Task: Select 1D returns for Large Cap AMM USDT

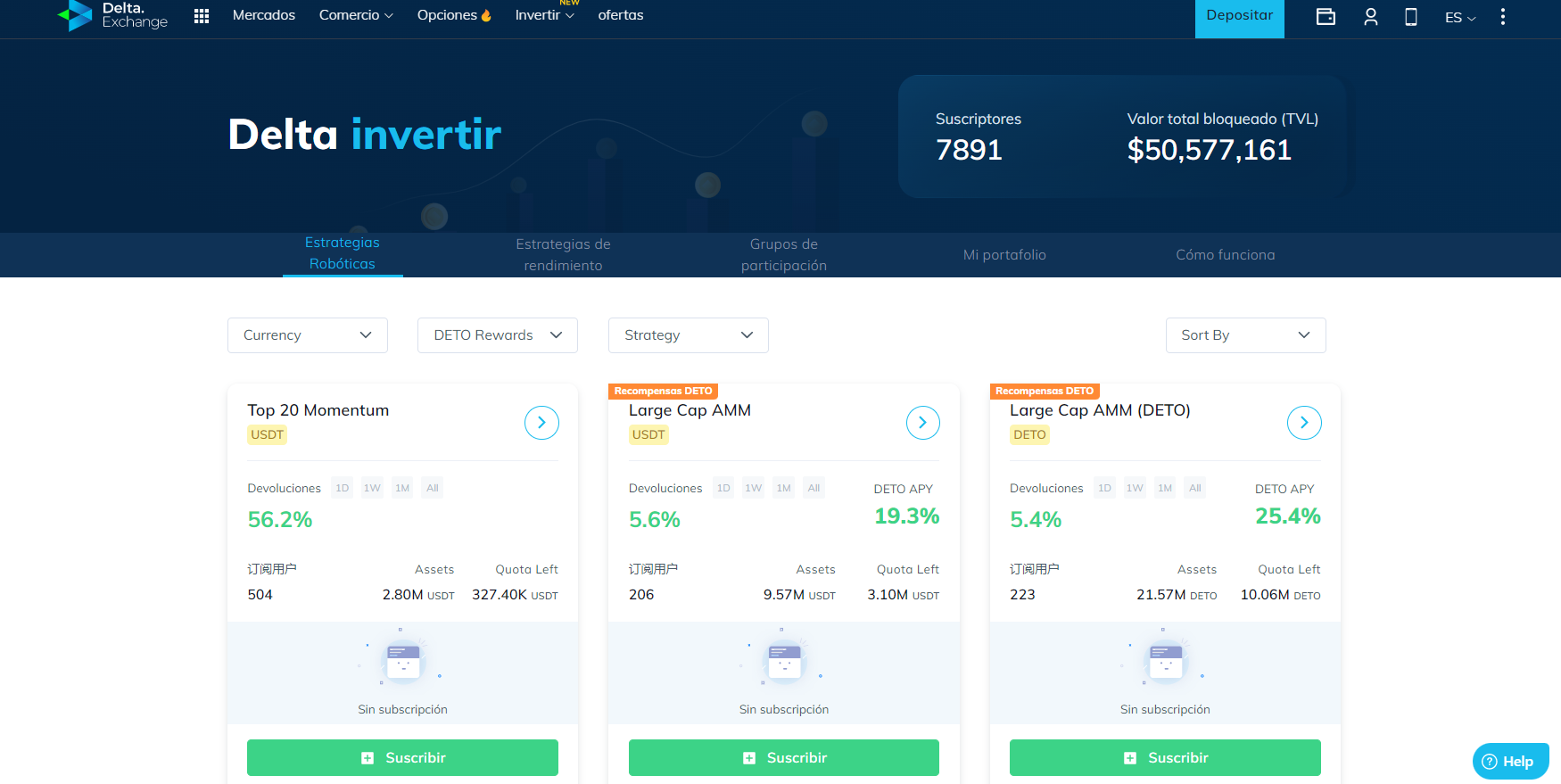Action: tap(723, 488)
